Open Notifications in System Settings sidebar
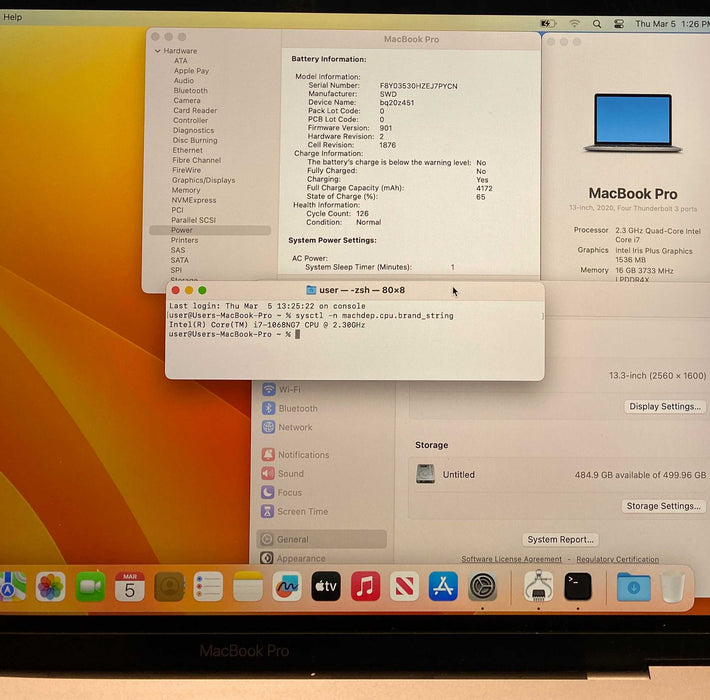The width and height of the screenshot is (710, 700). 295,455
